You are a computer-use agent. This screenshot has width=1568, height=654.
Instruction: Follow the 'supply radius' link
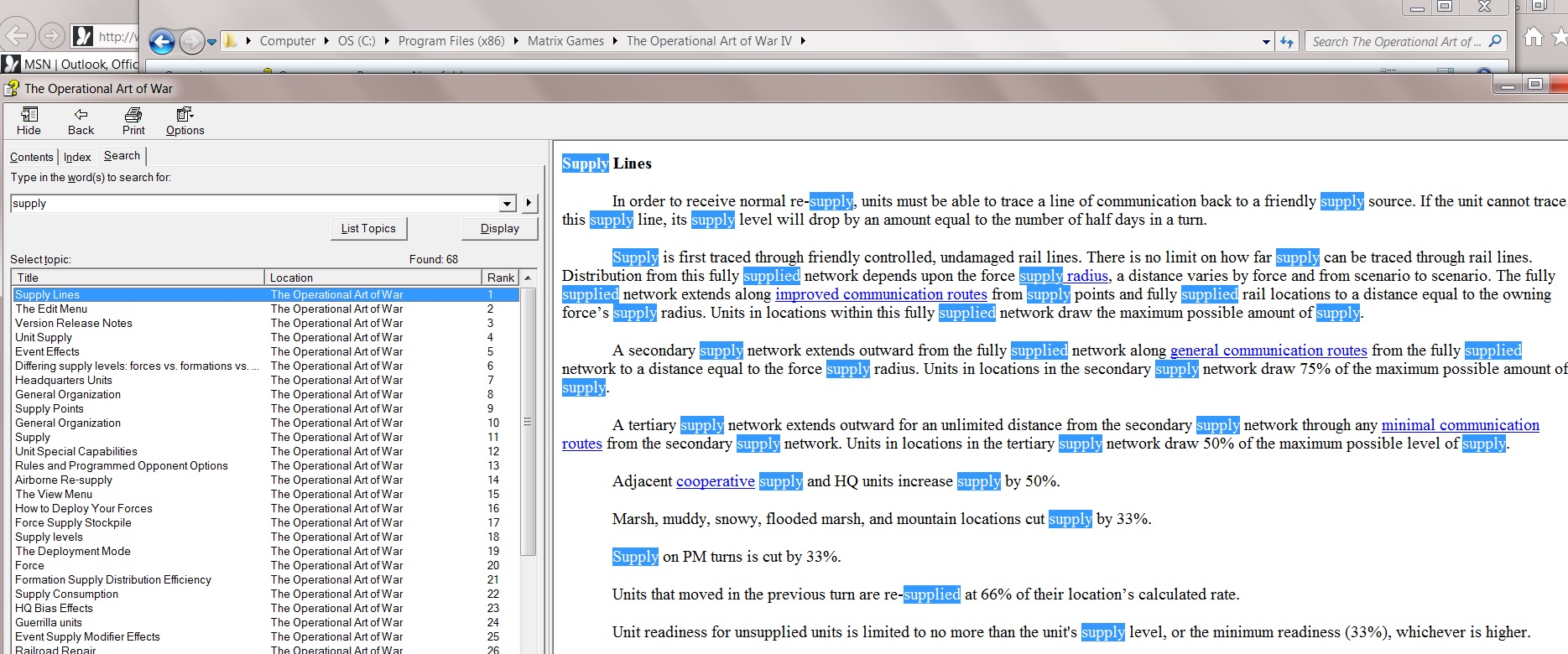1064,276
